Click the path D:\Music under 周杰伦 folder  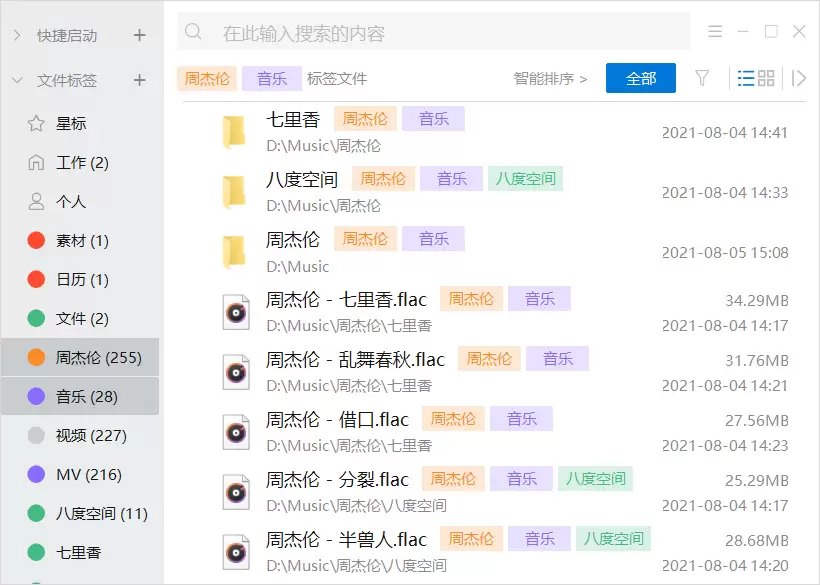coord(298,267)
